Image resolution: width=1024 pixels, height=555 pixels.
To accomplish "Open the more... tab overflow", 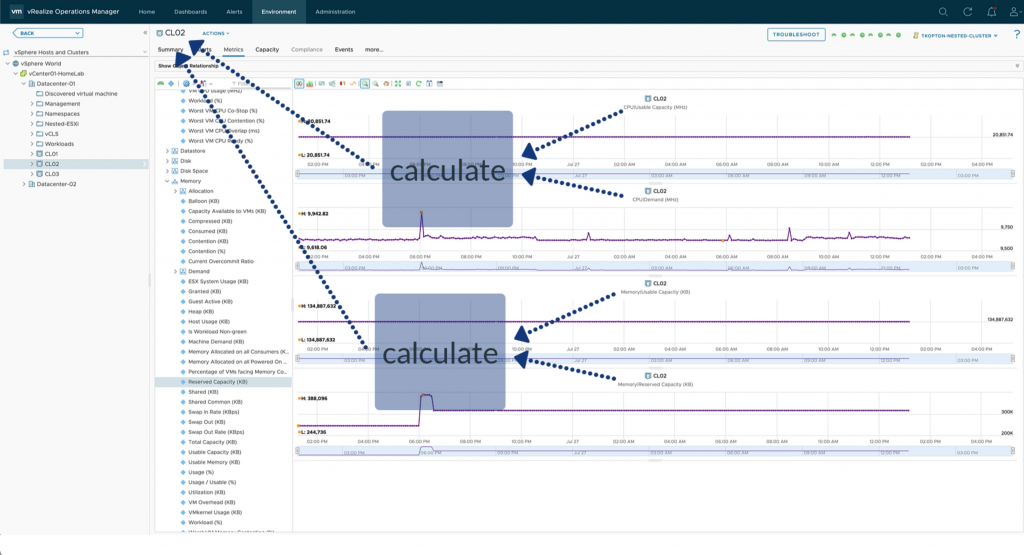I will click(x=374, y=50).
